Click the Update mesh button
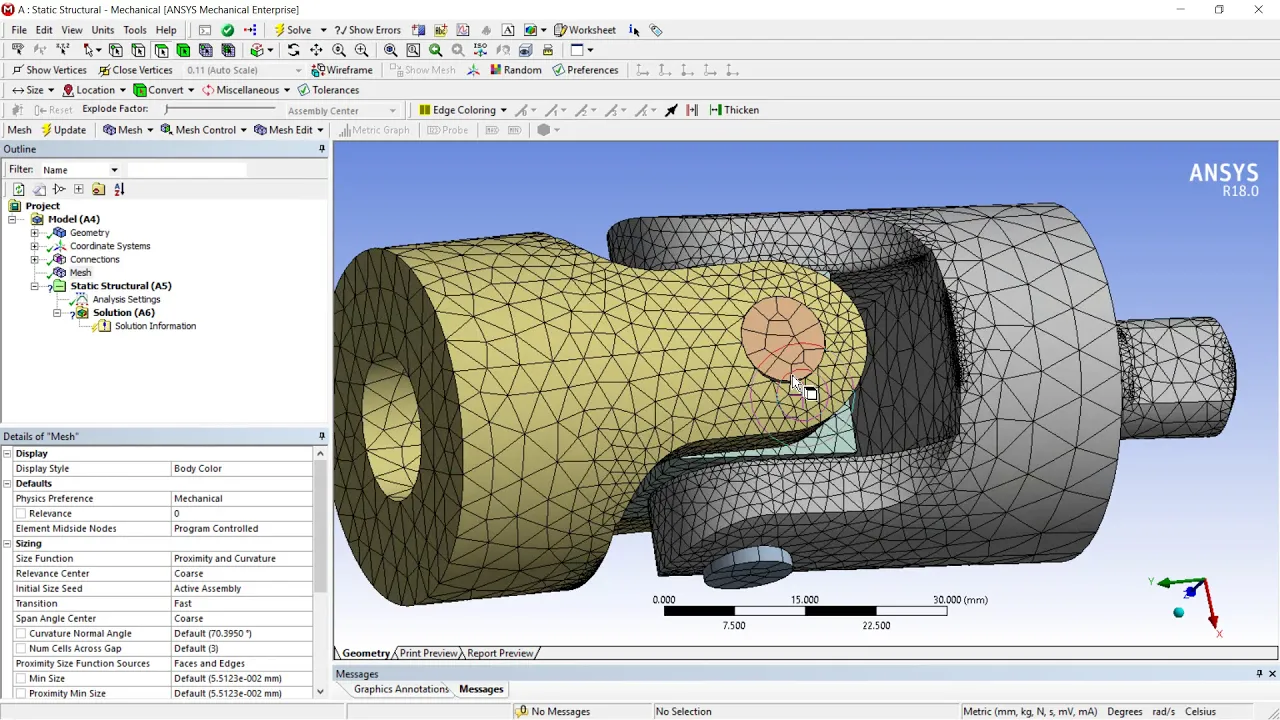This screenshot has height=720, width=1280. 63,130
